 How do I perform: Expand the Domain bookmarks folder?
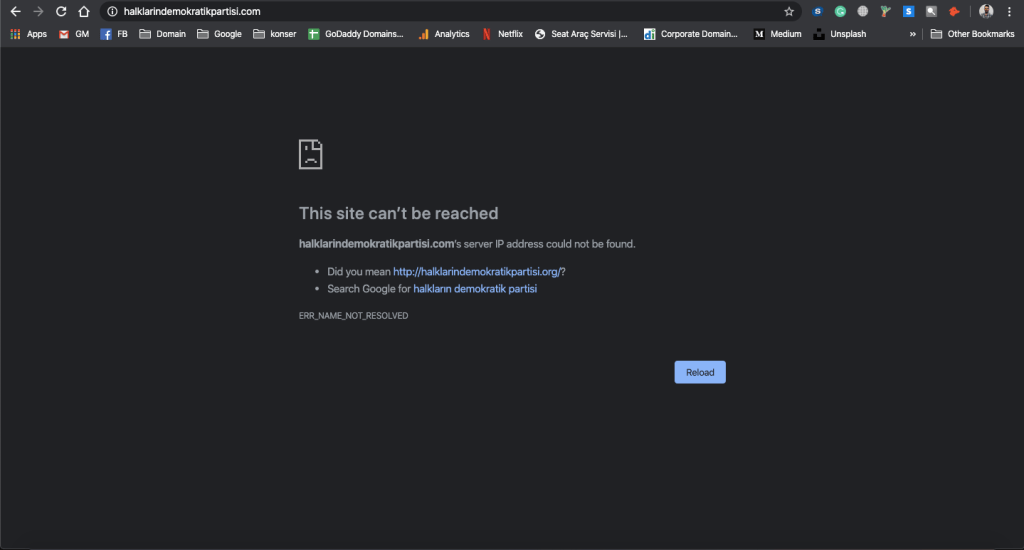[x=162, y=34]
